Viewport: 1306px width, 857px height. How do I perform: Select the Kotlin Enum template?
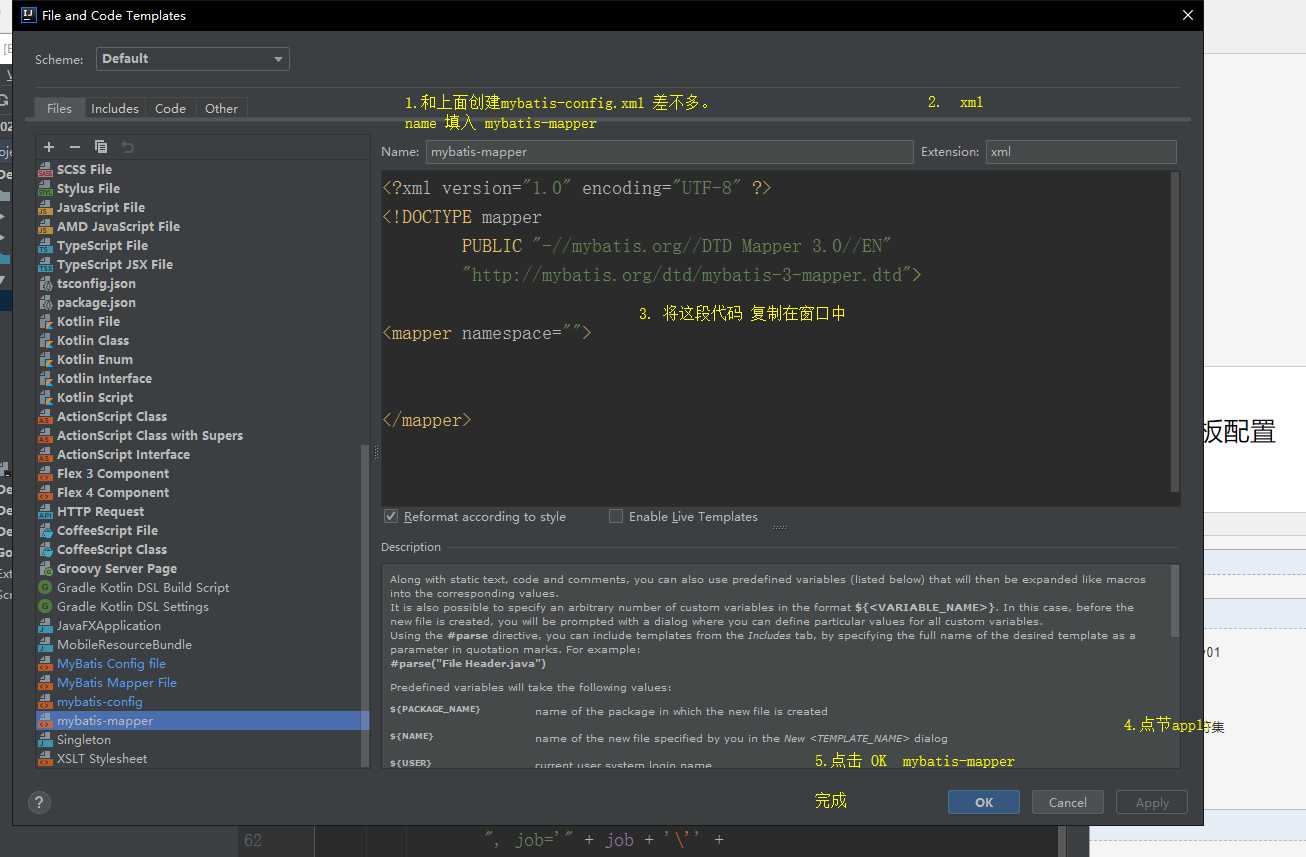[203, 360]
